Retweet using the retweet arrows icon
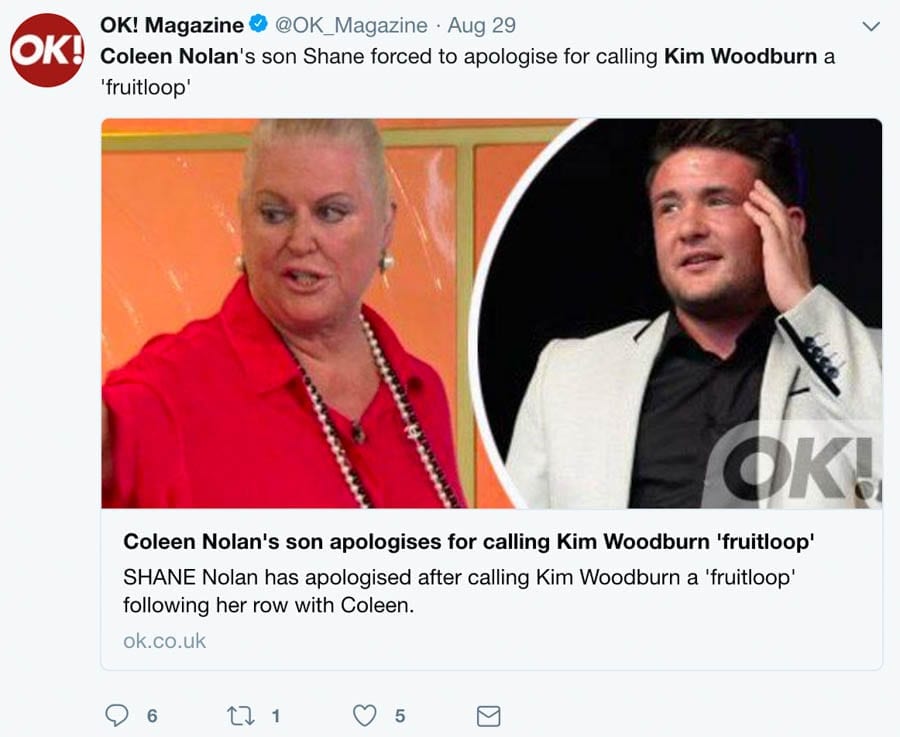 (x=240, y=716)
